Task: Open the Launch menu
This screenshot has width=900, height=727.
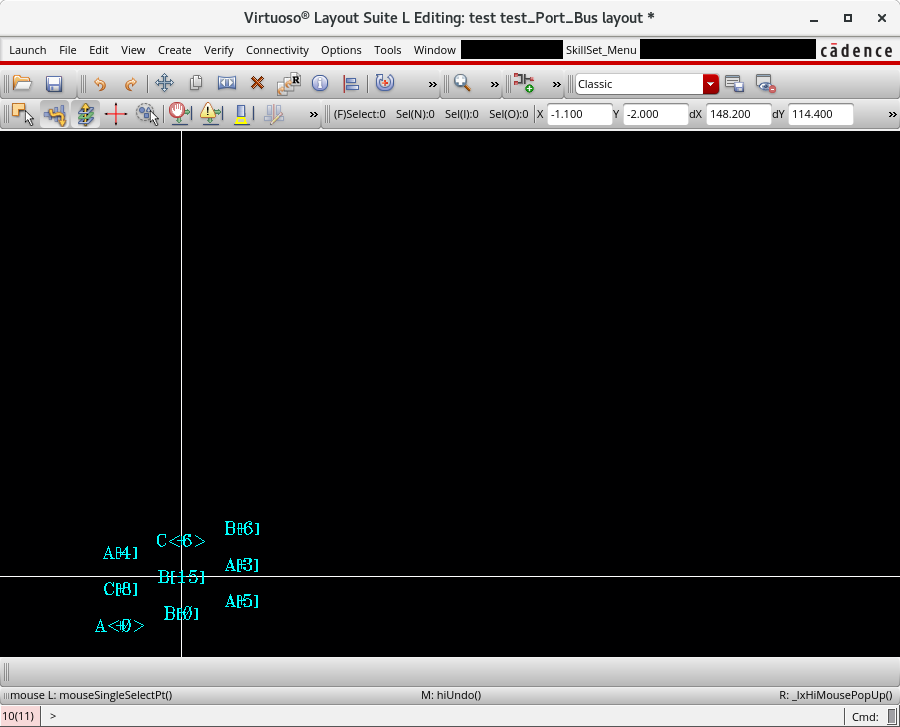Action: point(28,50)
